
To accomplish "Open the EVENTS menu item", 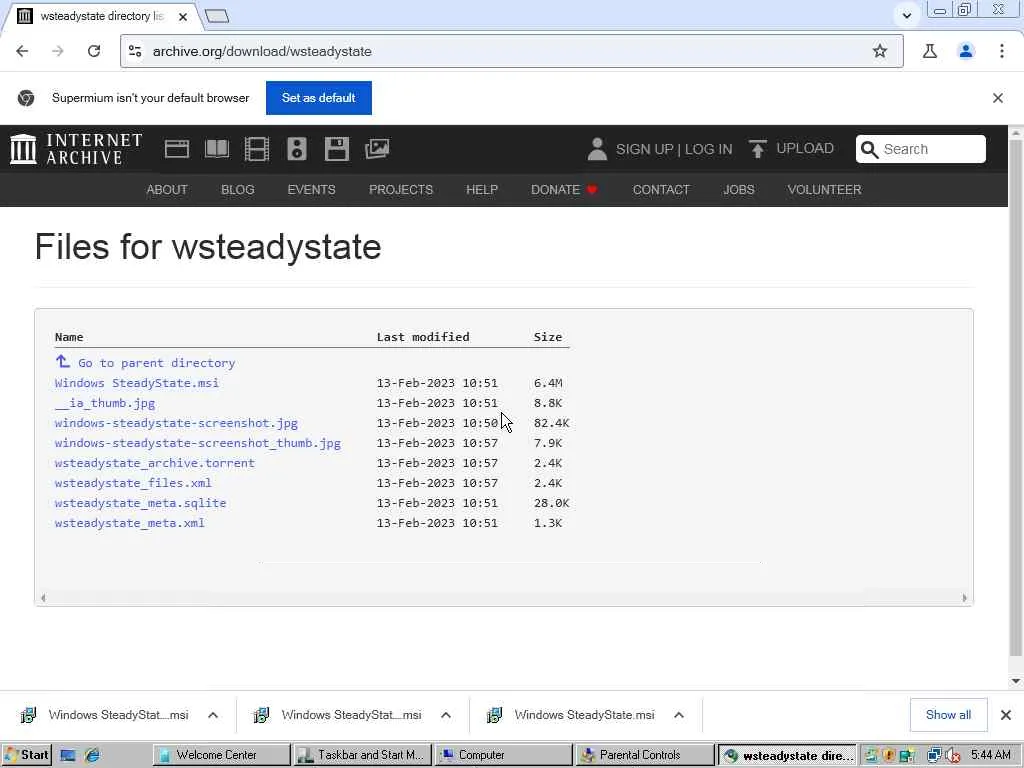I will click(312, 189).
